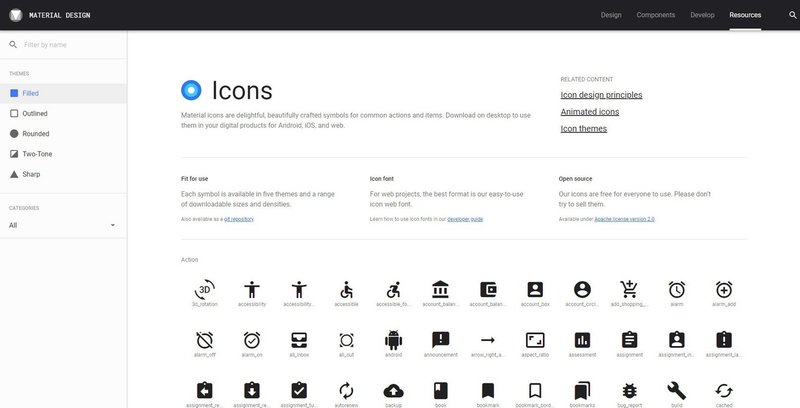Select the android robot icon

393,340
